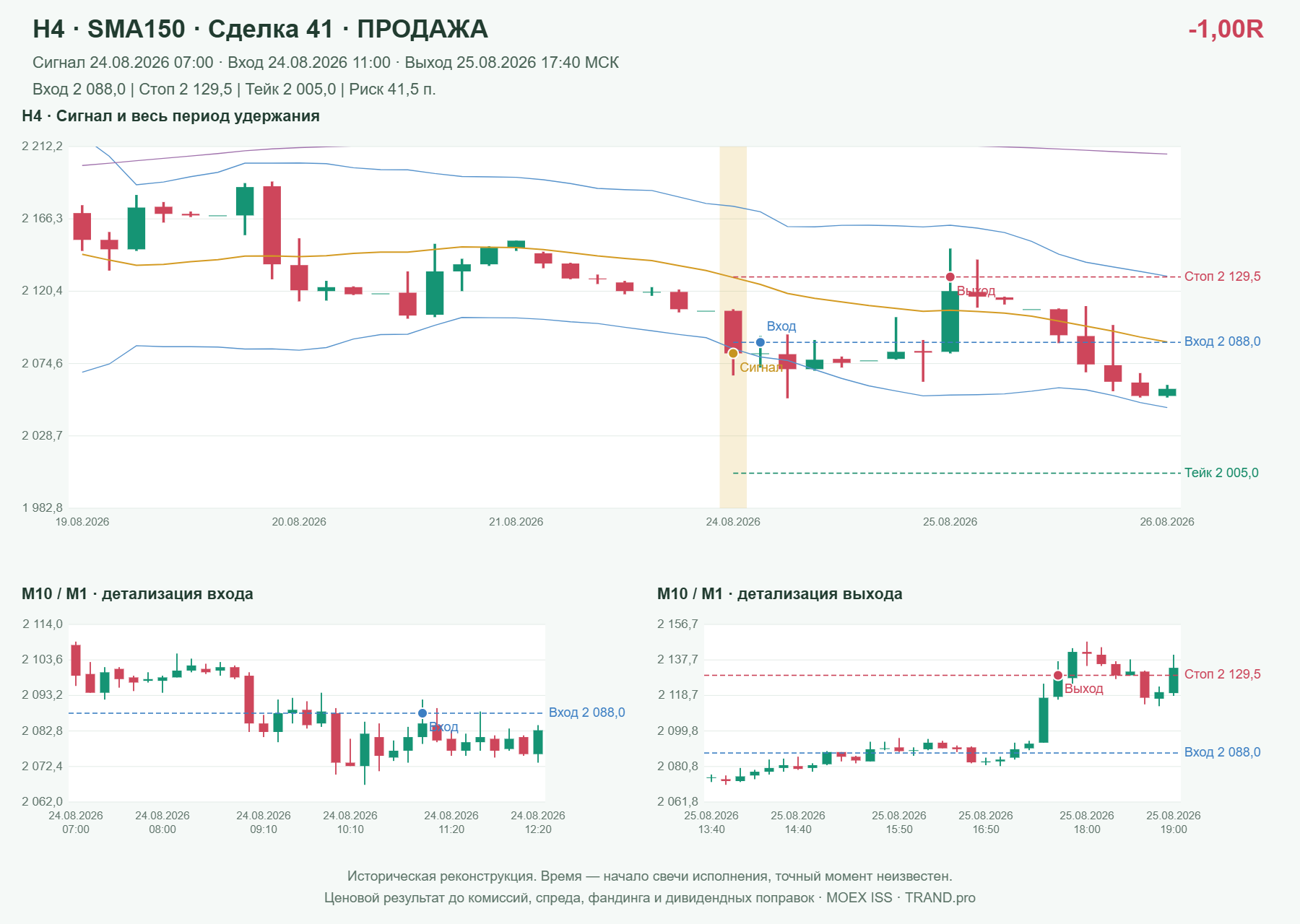This screenshot has height=924, width=1300.
Task: Click 'Тейк 2 005,0' label on H4 chart
Action: click(x=1221, y=473)
